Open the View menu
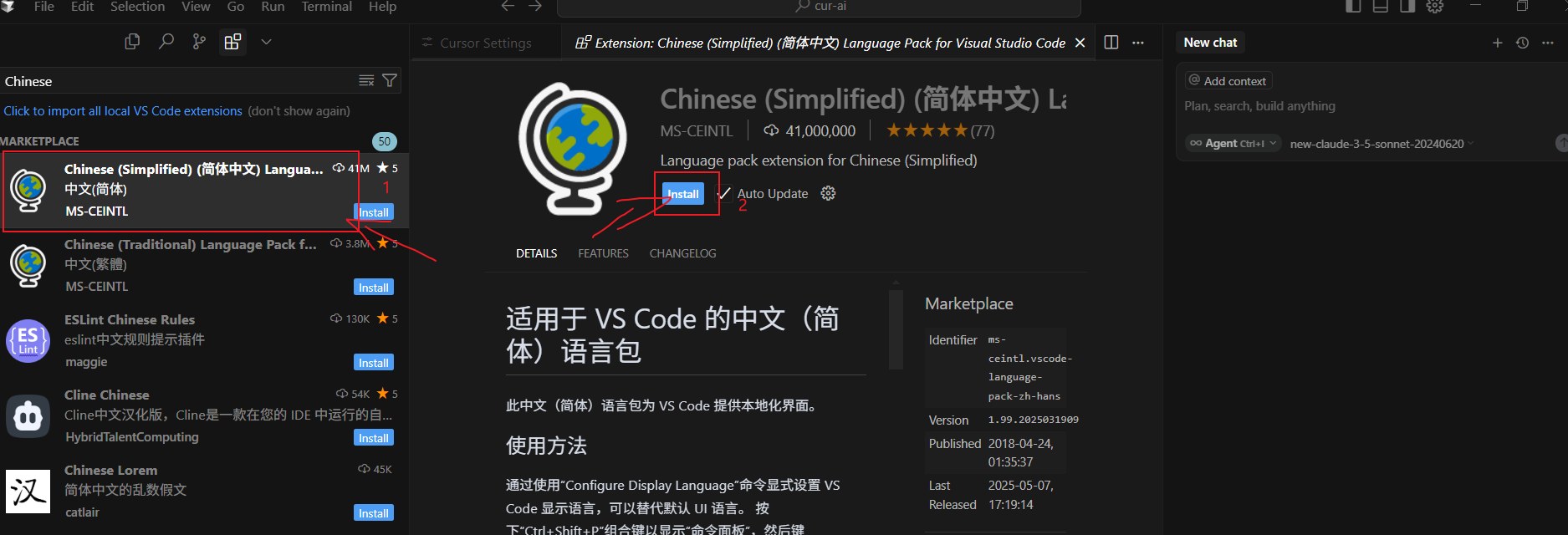Screen dimensions: 1568x535 pos(196,7)
